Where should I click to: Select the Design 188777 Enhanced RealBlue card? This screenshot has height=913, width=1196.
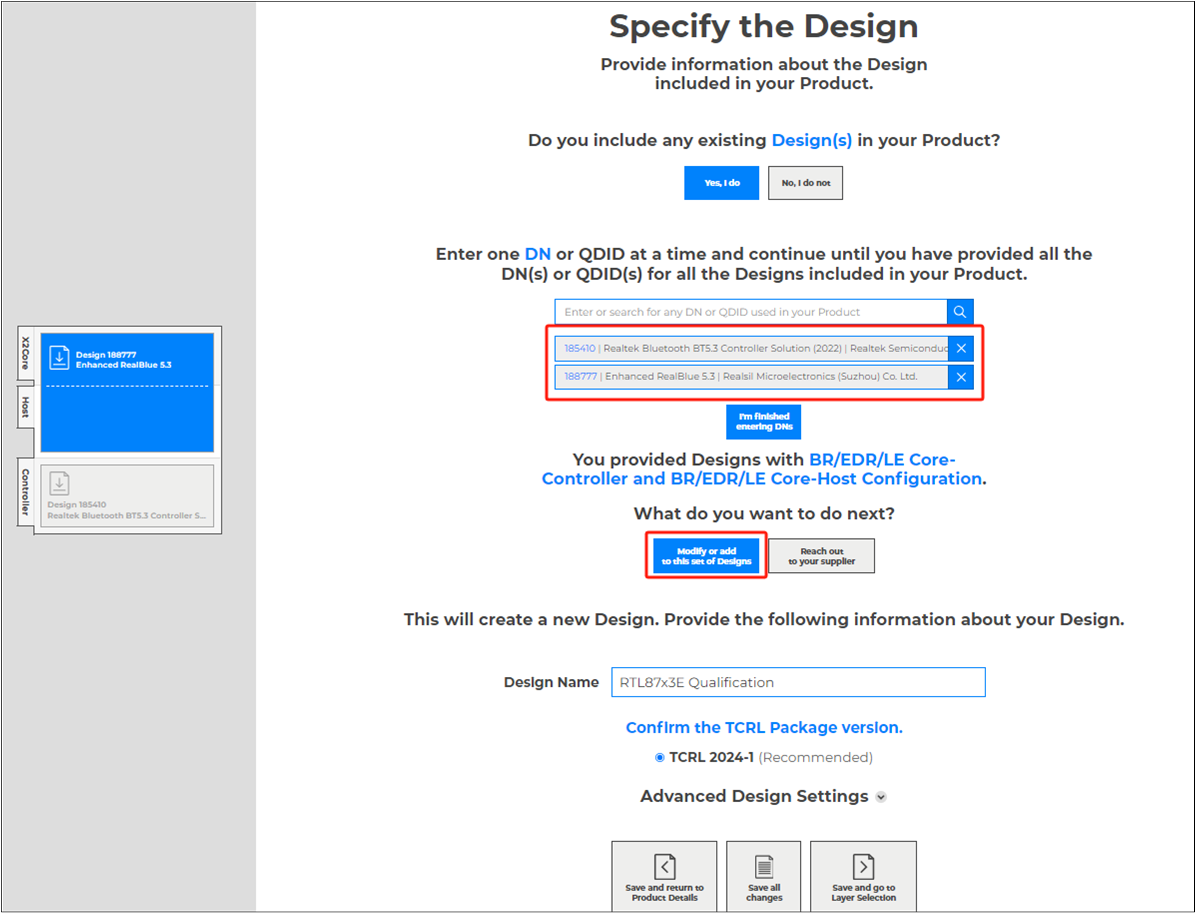[x=127, y=392]
